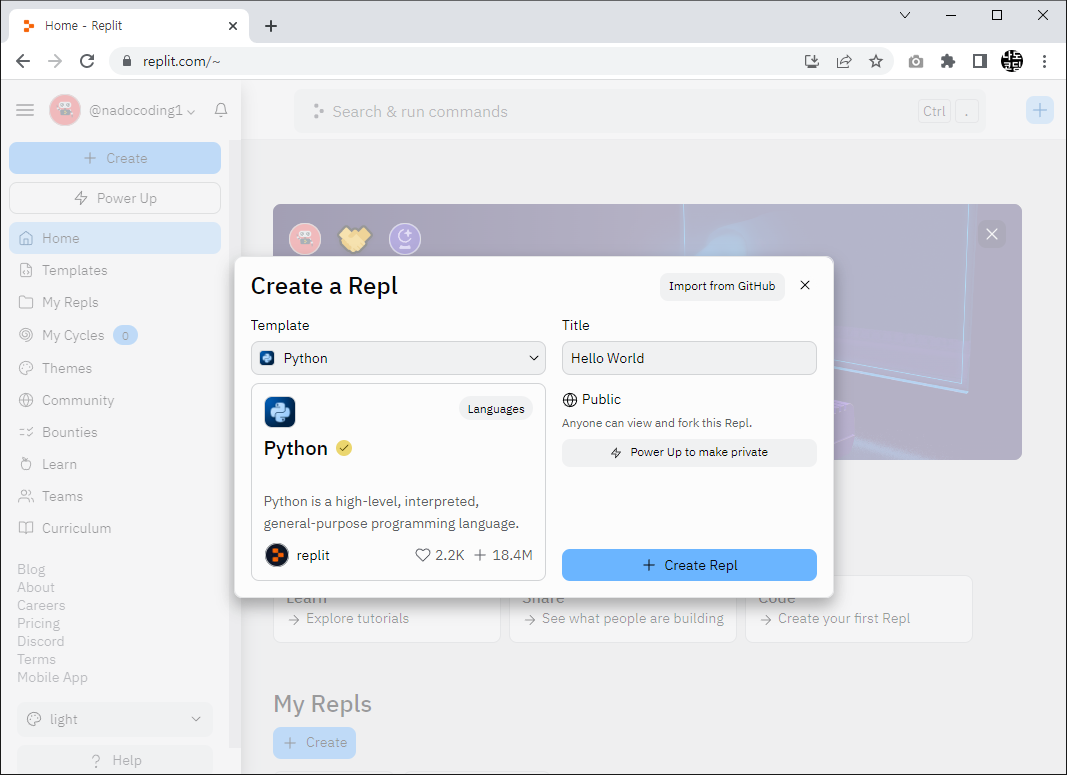Open the light theme selector
Image resolution: width=1067 pixels, height=775 pixels.
tap(115, 719)
